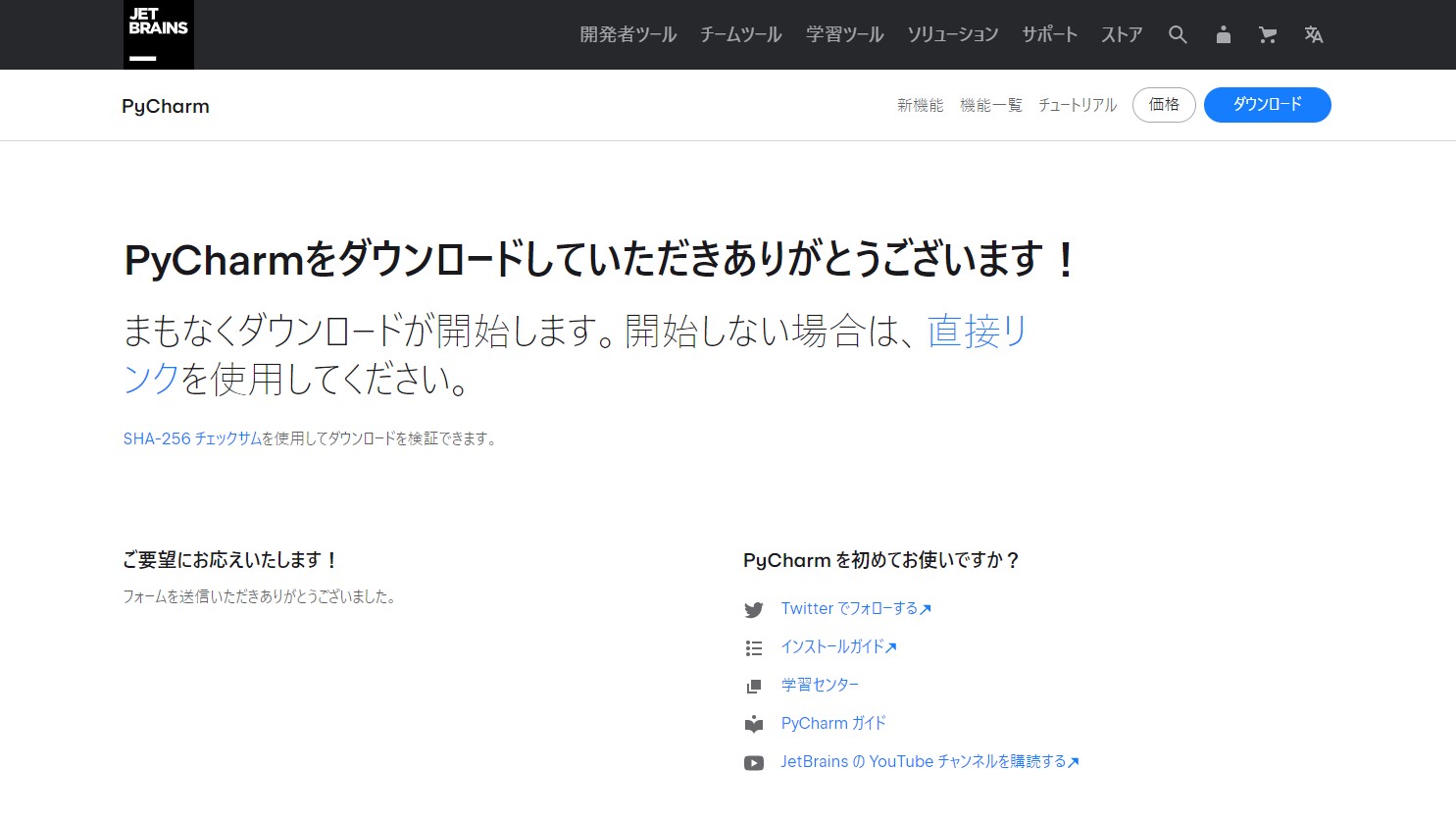Open the SHA-256 チェックサム link

coord(192,438)
